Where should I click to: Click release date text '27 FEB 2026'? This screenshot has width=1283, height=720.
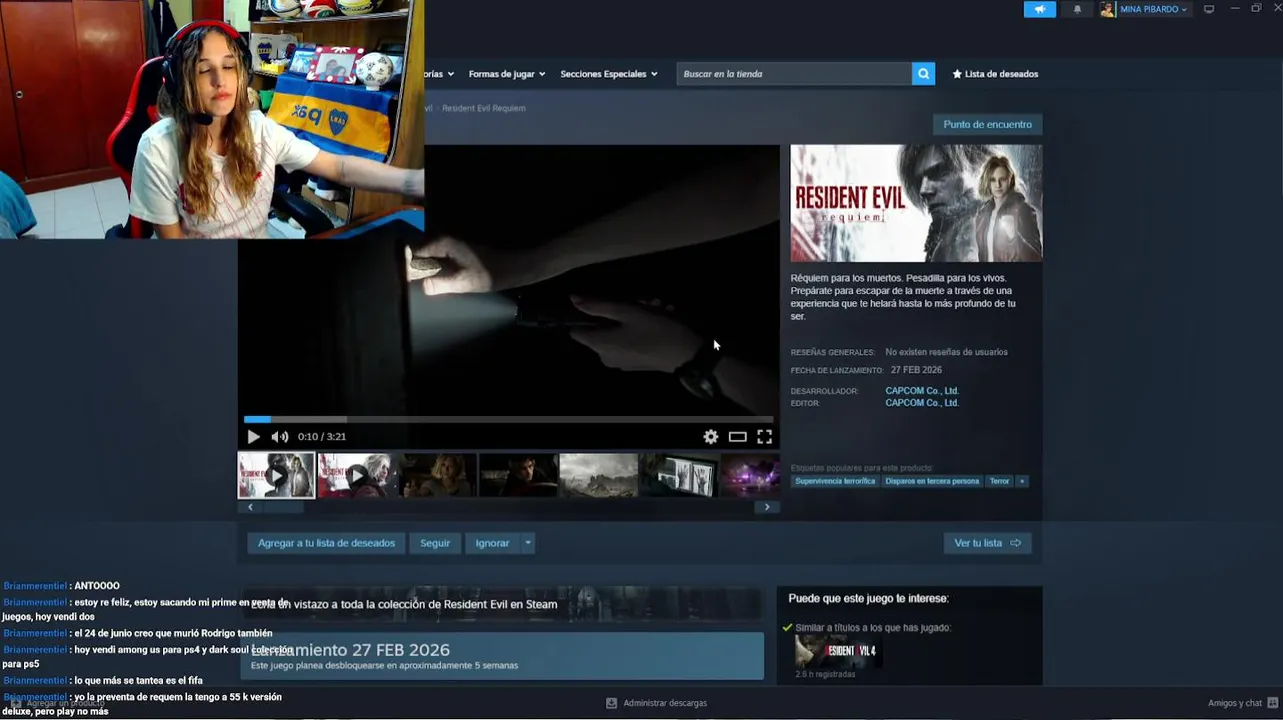(x=916, y=370)
